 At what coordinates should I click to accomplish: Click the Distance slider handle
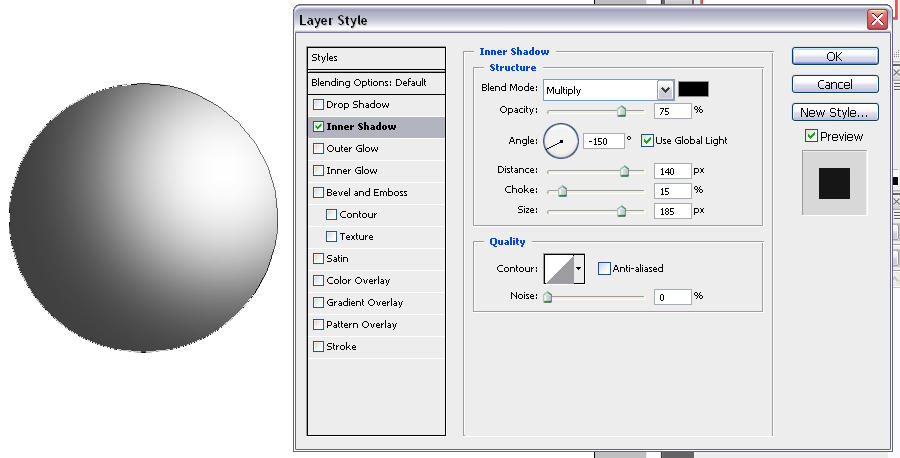(624, 171)
